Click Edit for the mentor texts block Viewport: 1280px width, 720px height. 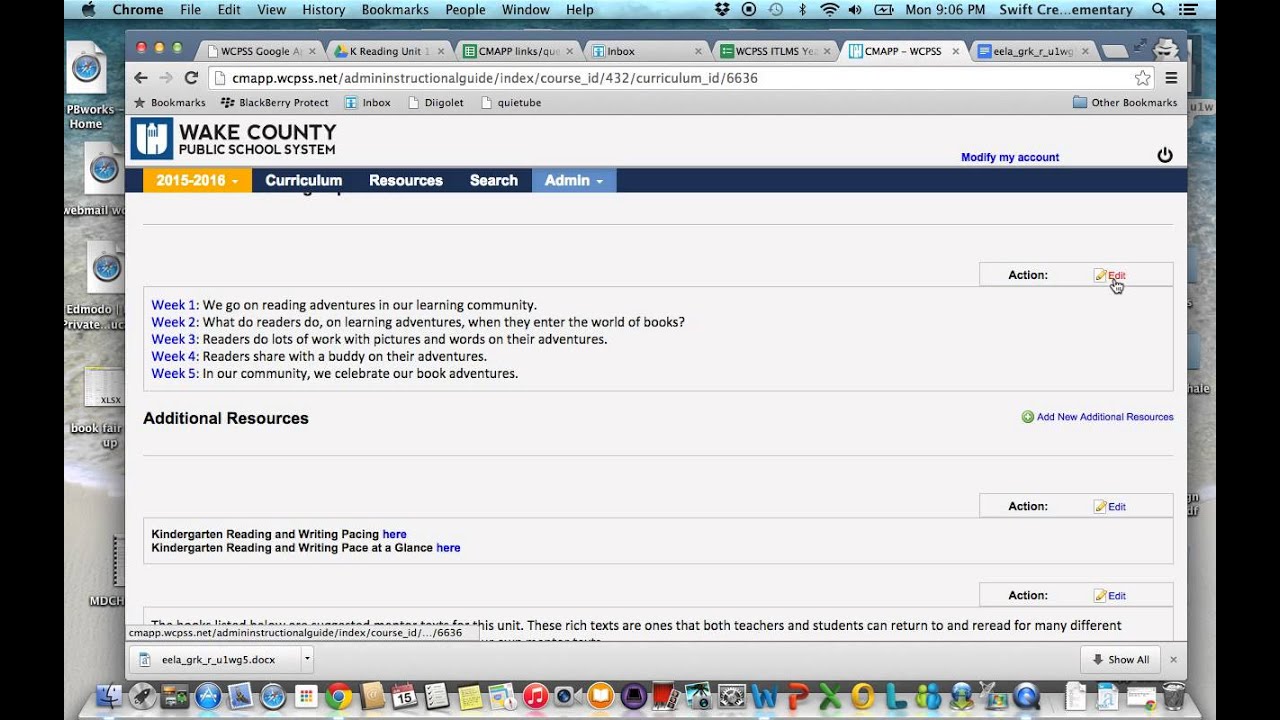click(1110, 596)
